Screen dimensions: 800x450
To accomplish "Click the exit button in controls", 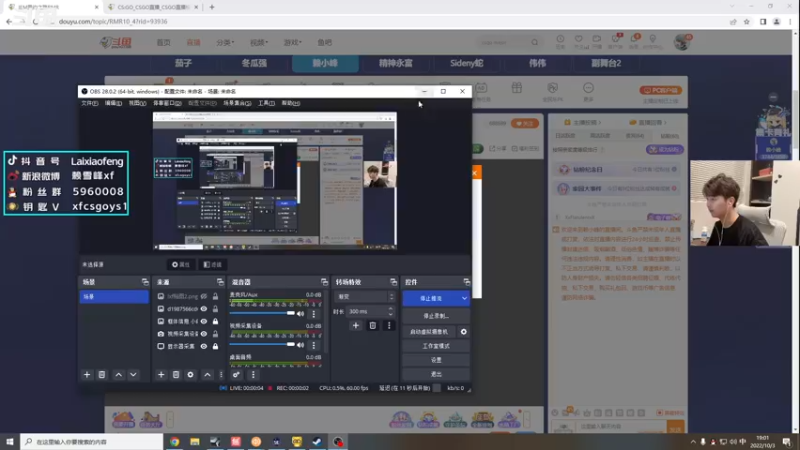I will 436,374.
